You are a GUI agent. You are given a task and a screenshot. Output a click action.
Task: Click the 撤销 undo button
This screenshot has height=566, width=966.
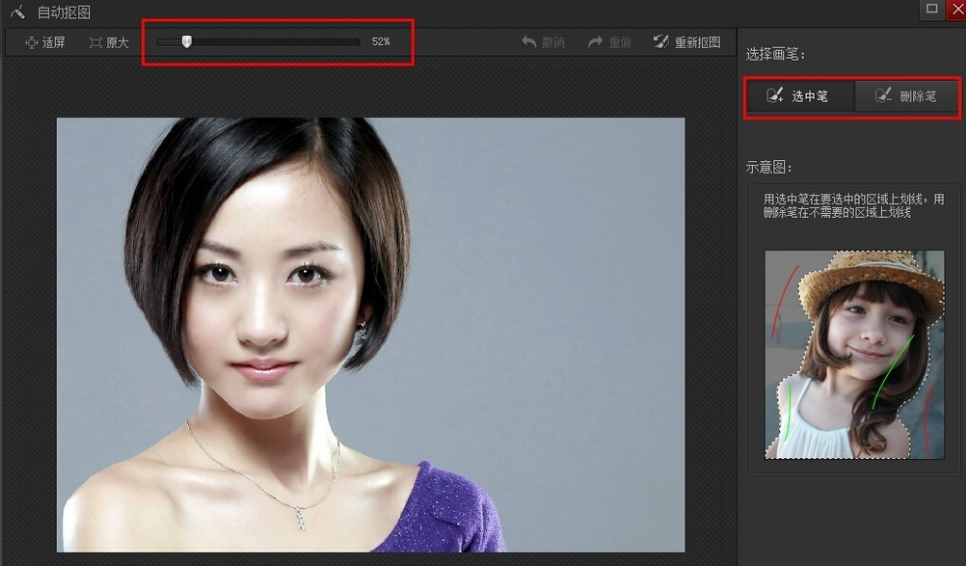point(543,42)
